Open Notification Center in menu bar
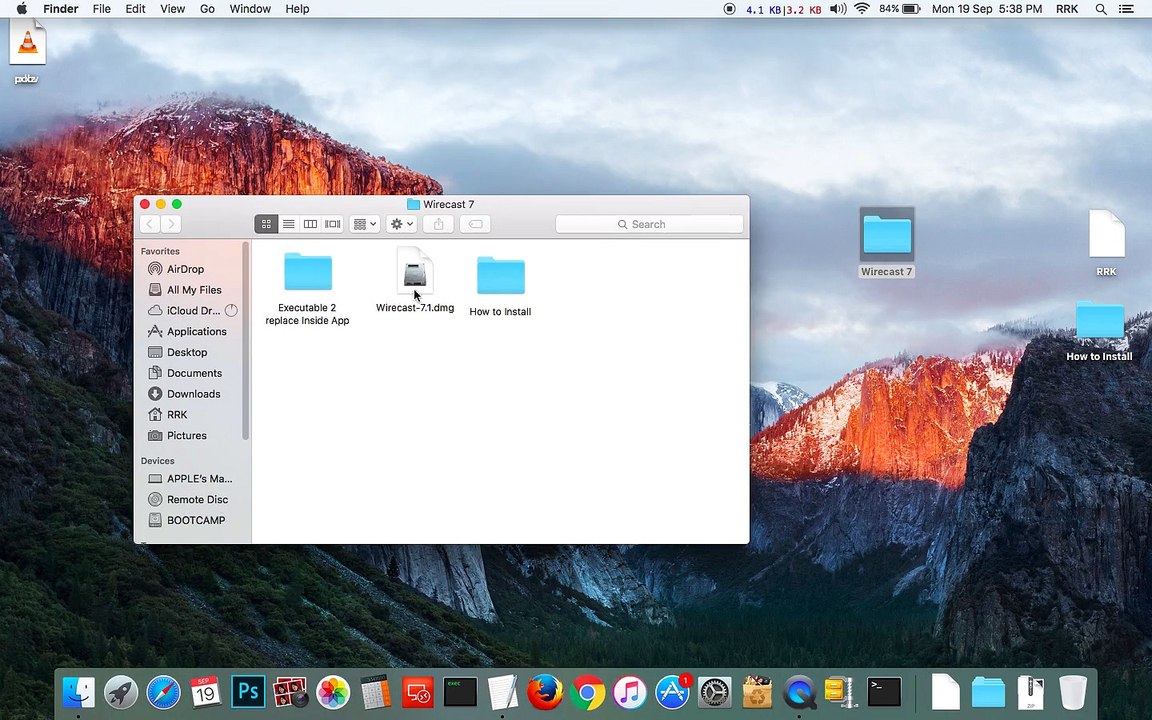Screen dimensions: 1152x720 tap(1126, 9)
